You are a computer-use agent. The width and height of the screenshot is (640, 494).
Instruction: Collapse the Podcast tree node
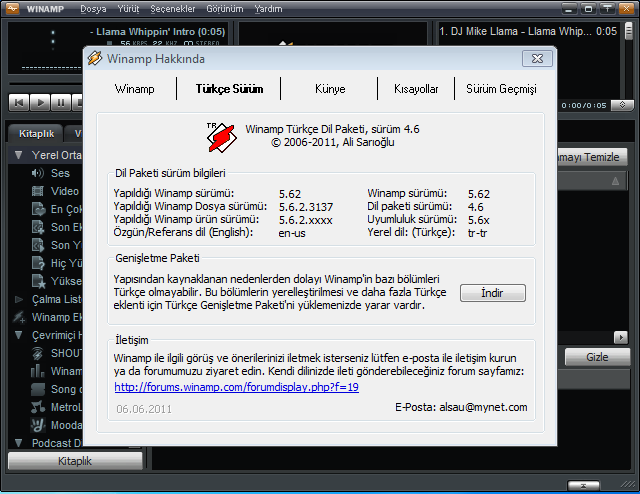[18, 443]
